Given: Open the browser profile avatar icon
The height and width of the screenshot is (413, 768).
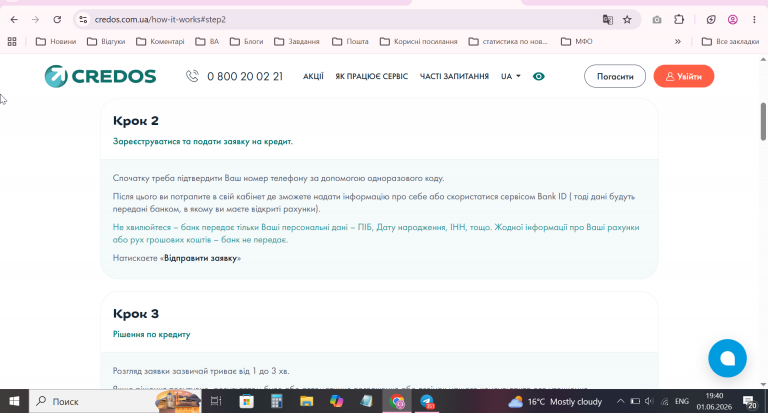Looking at the screenshot, I should 733,20.
